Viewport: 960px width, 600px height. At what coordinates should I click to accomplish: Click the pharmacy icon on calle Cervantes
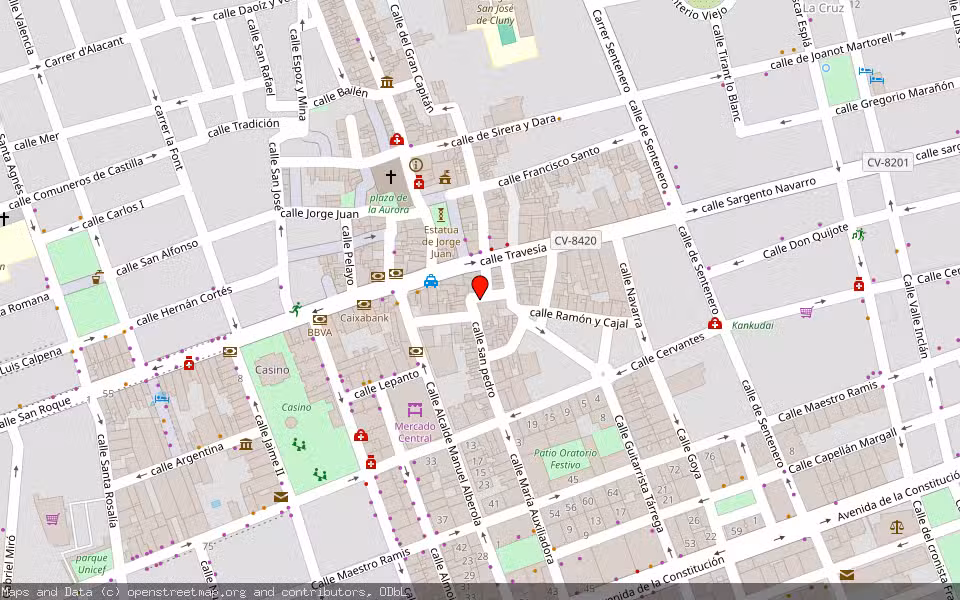(714, 324)
